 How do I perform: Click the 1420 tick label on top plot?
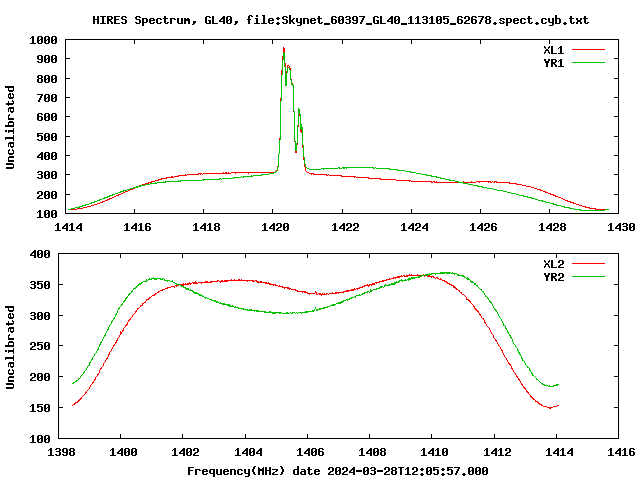tap(275, 227)
